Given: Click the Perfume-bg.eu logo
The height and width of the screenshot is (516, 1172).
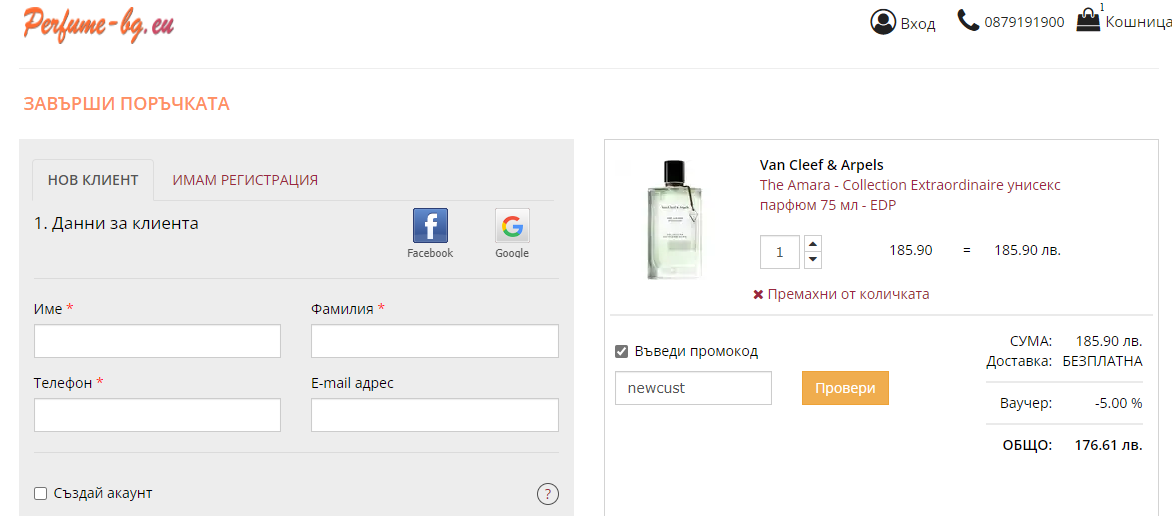Looking at the screenshot, I should click(x=98, y=24).
